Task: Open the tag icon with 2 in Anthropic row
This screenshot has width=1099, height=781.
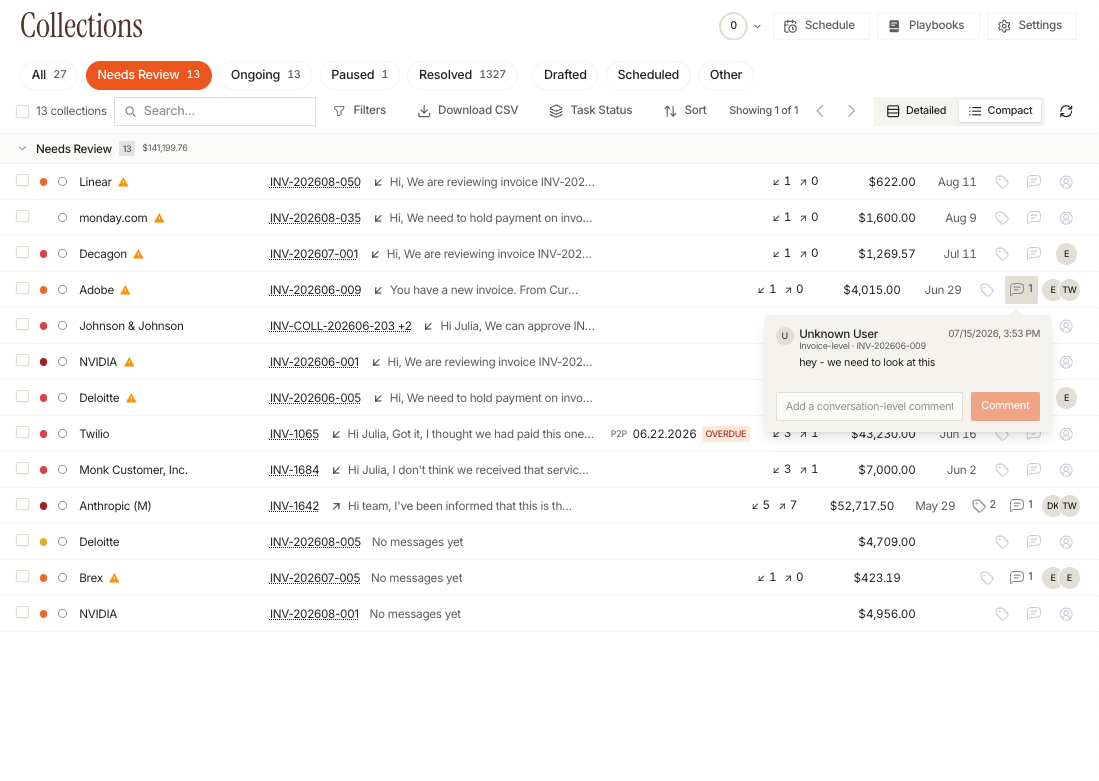Action: point(984,505)
